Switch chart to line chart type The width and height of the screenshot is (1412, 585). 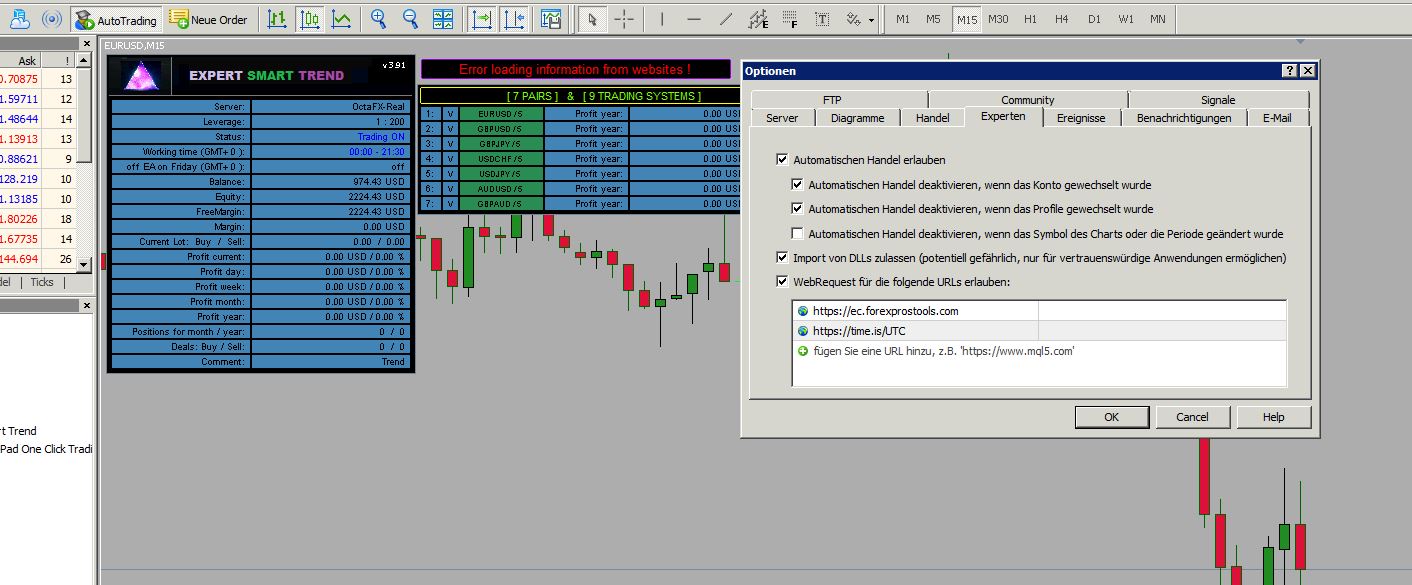tap(342, 19)
